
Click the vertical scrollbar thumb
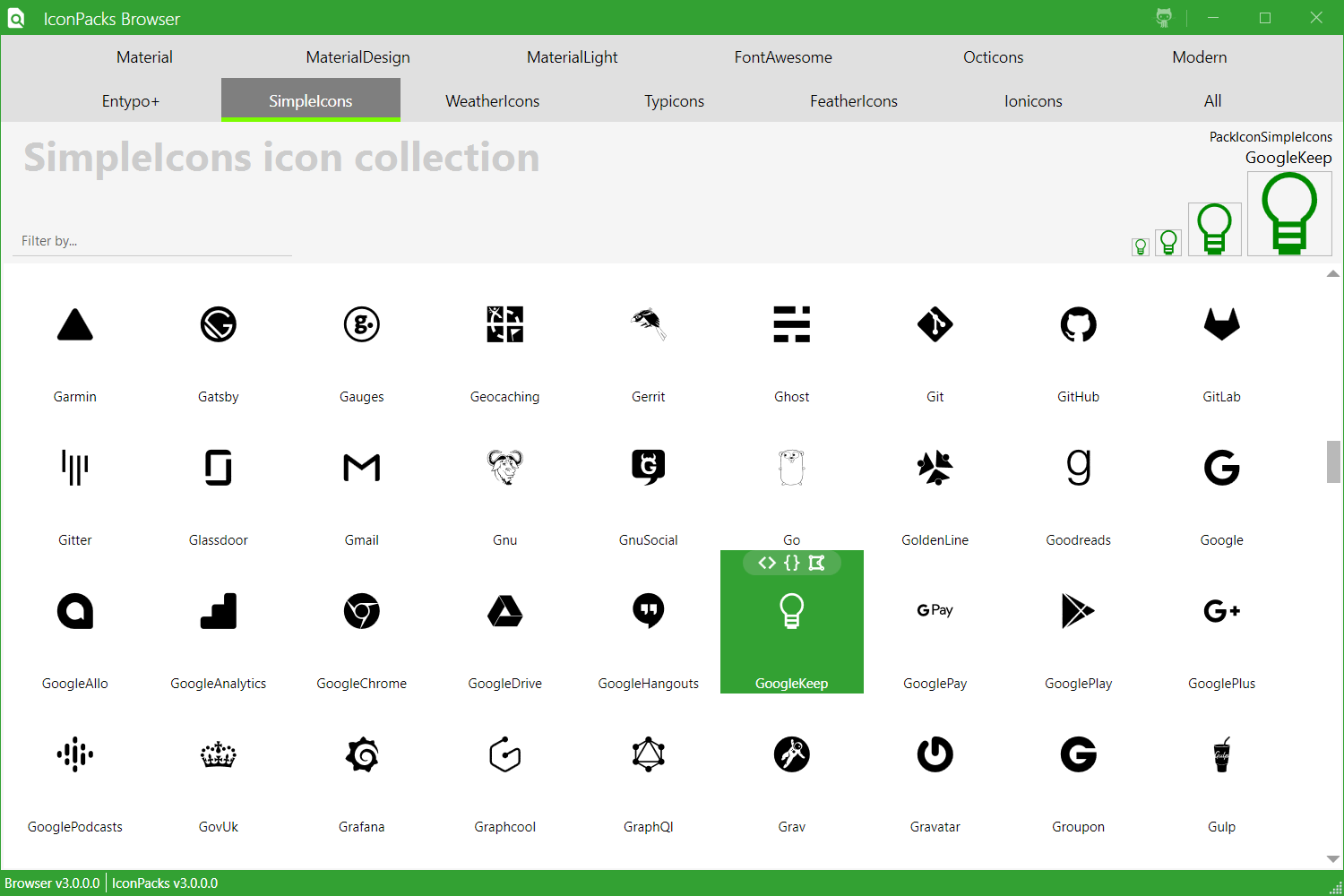coord(1333,462)
